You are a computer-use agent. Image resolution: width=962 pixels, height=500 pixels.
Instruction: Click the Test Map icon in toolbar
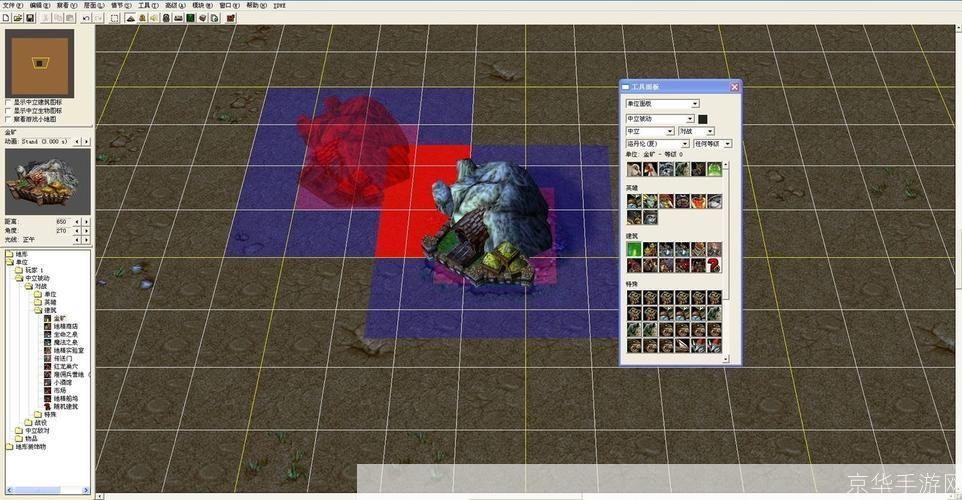(231, 18)
